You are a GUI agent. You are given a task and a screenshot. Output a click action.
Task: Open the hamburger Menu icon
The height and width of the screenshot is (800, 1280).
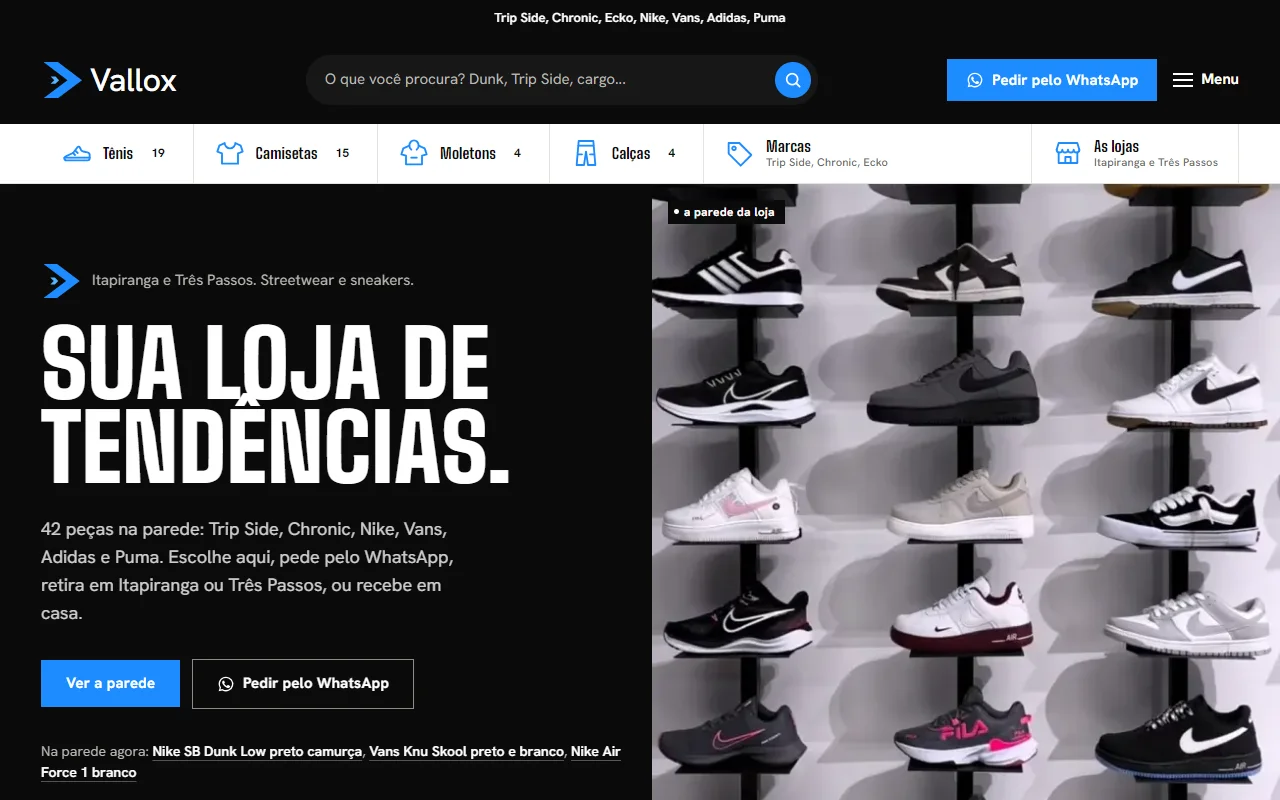tap(1183, 80)
